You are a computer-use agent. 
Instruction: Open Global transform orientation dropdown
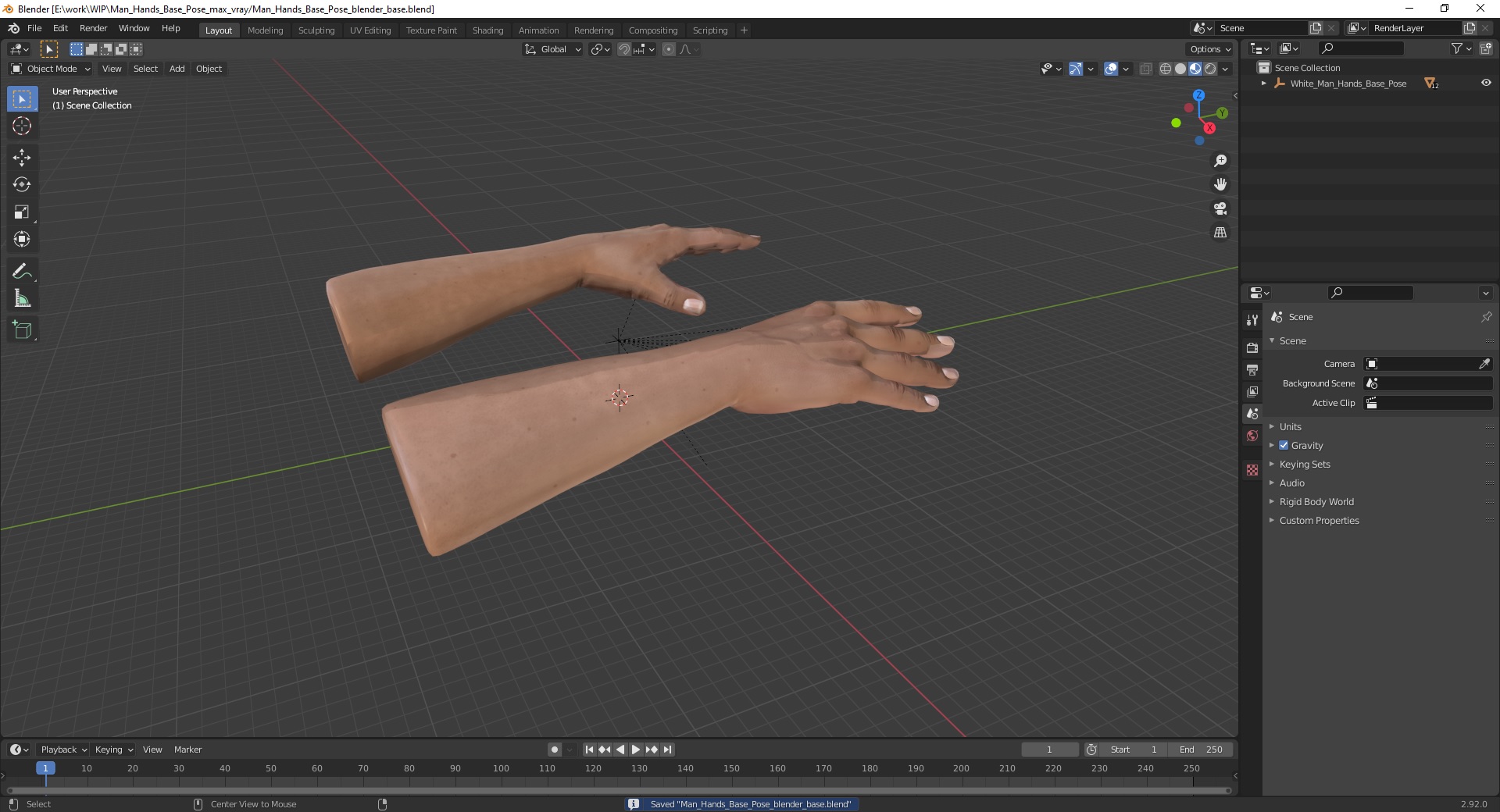click(x=553, y=49)
